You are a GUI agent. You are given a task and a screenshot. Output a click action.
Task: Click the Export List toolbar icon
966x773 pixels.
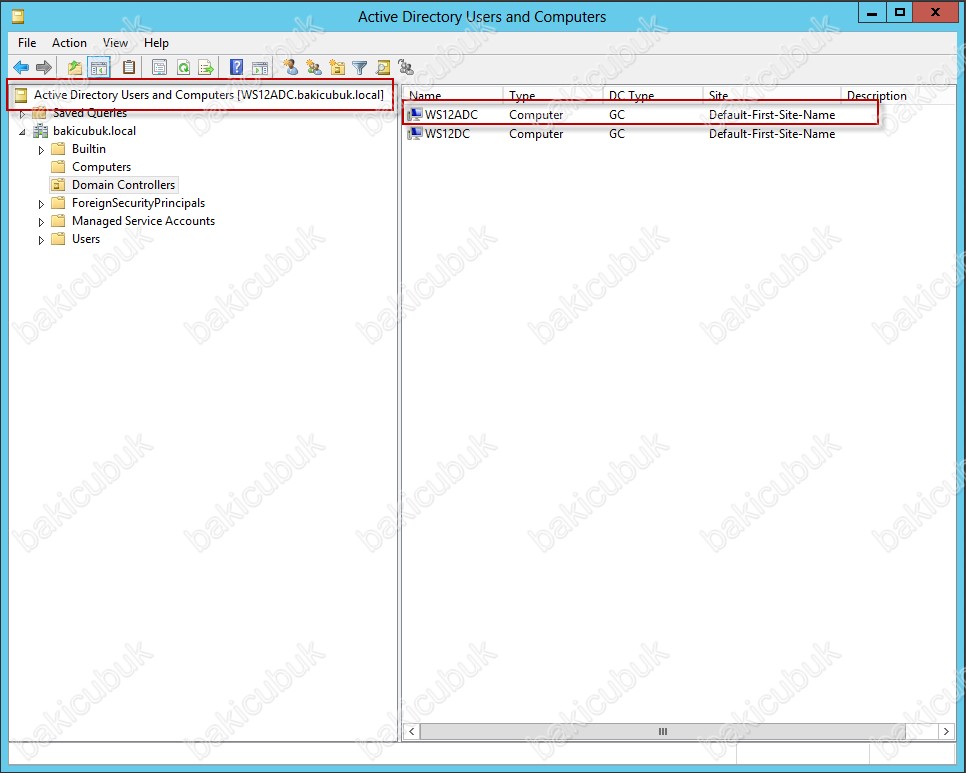(206, 67)
